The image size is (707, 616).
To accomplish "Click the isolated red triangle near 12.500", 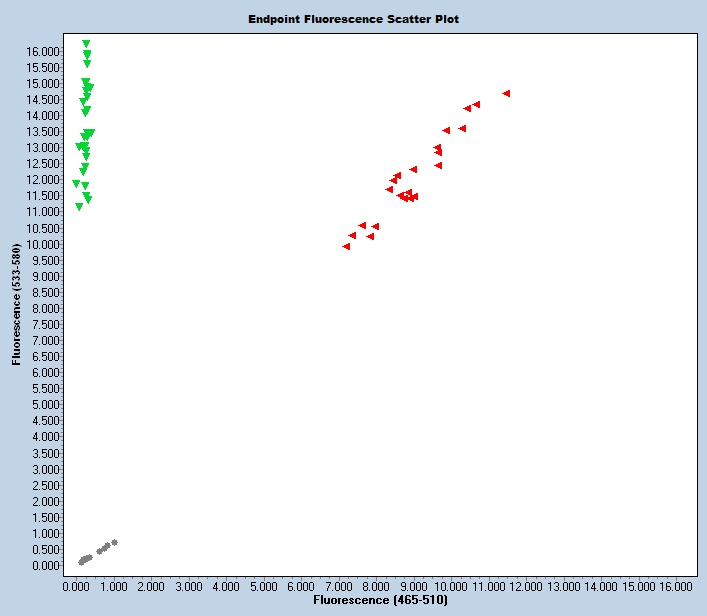I will [x=438, y=165].
